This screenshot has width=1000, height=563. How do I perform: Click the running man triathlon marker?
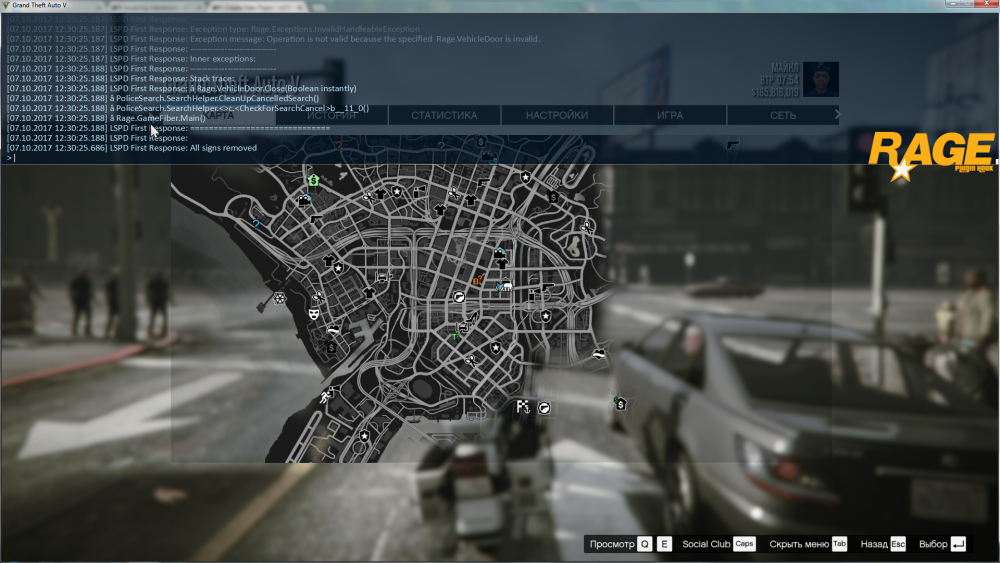(327, 396)
